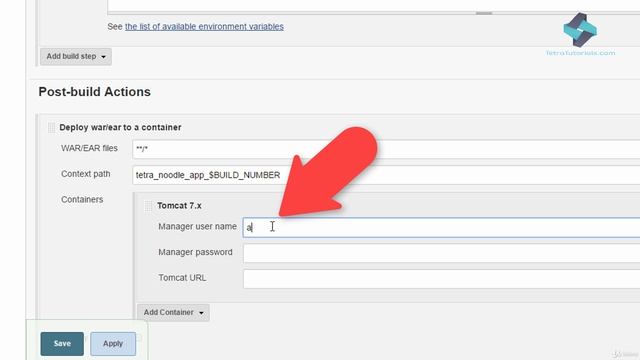The image size is (640, 360).
Task: Click the Post-build Actions heading
Action: point(95,92)
